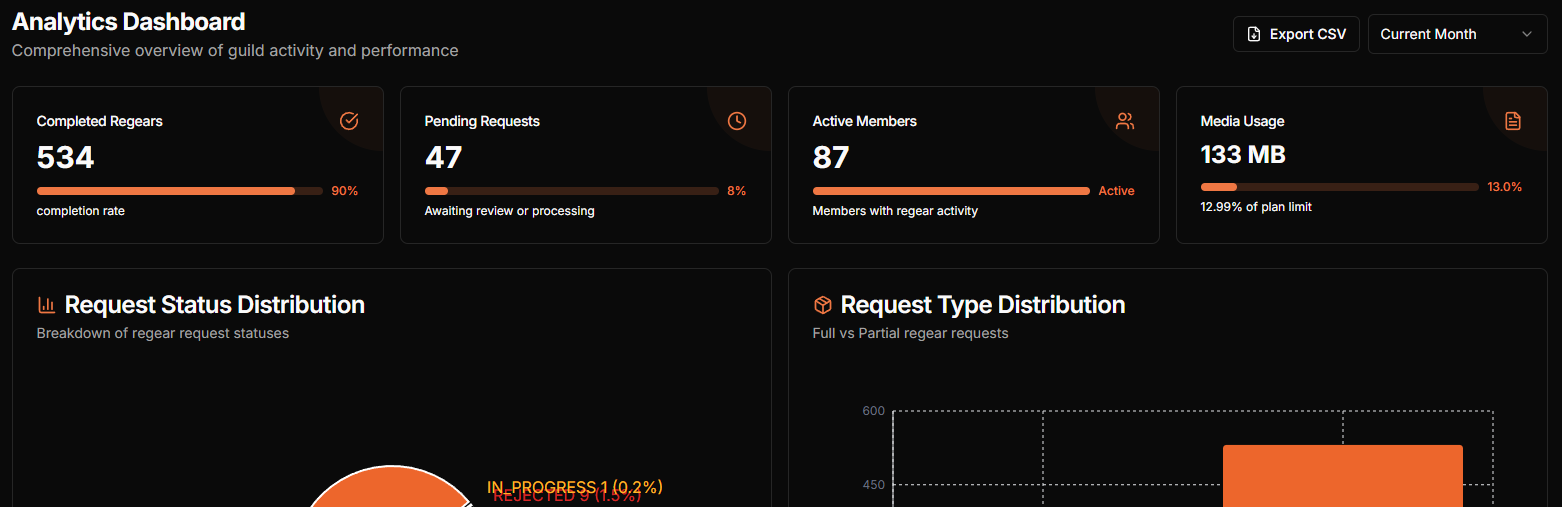Click the 47 pending requests value
The width and height of the screenshot is (1562, 507).
click(x=444, y=158)
